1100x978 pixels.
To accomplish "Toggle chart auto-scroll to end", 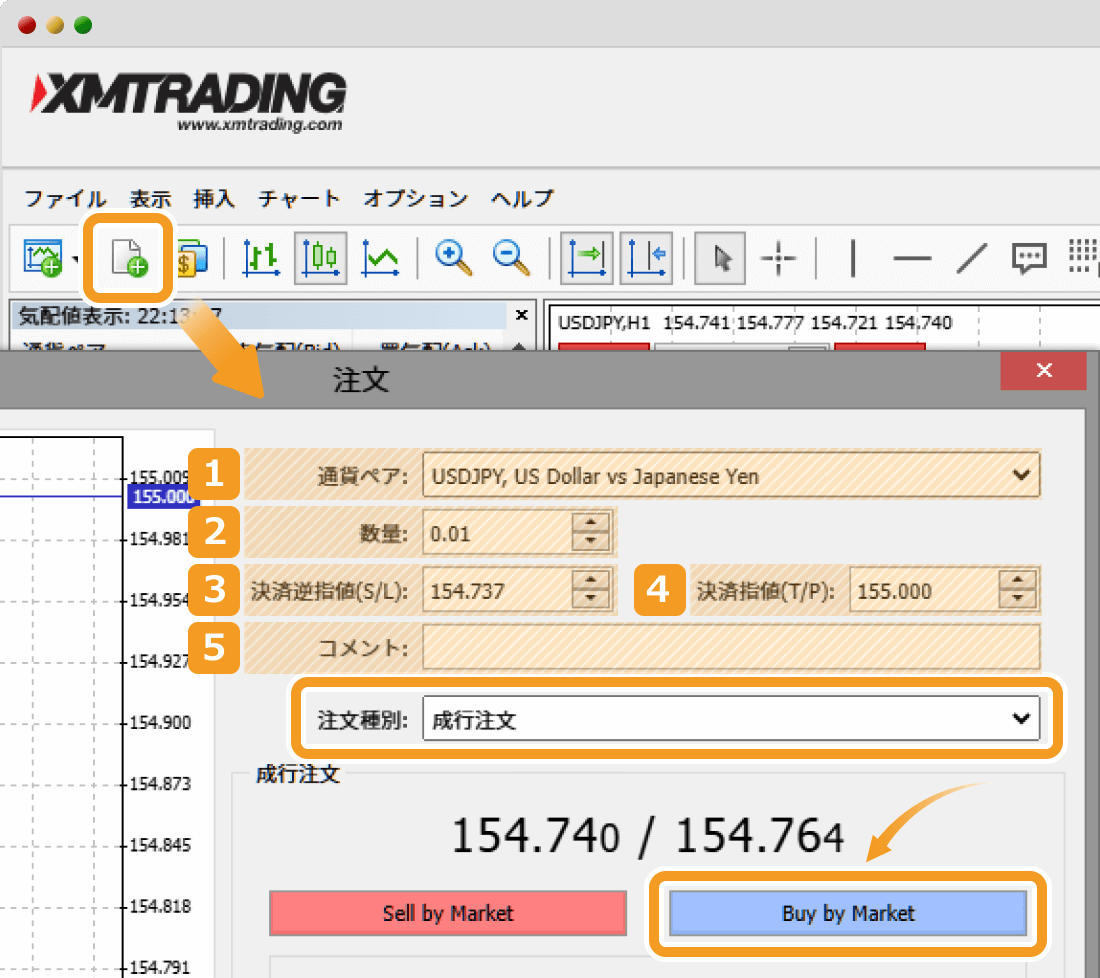I will coord(586,258).
